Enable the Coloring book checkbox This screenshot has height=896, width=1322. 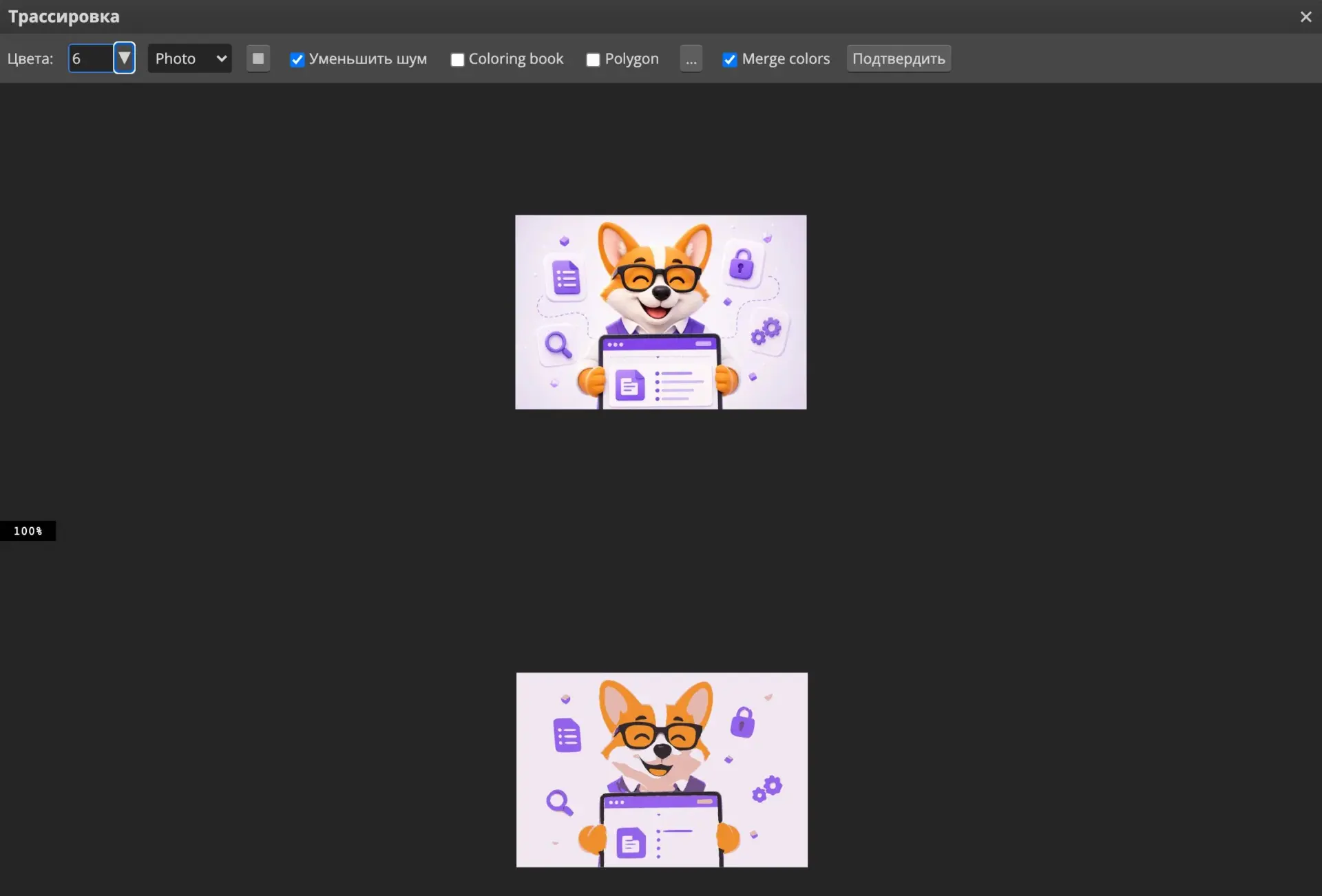pyautogui.click(x=457, y=60)
